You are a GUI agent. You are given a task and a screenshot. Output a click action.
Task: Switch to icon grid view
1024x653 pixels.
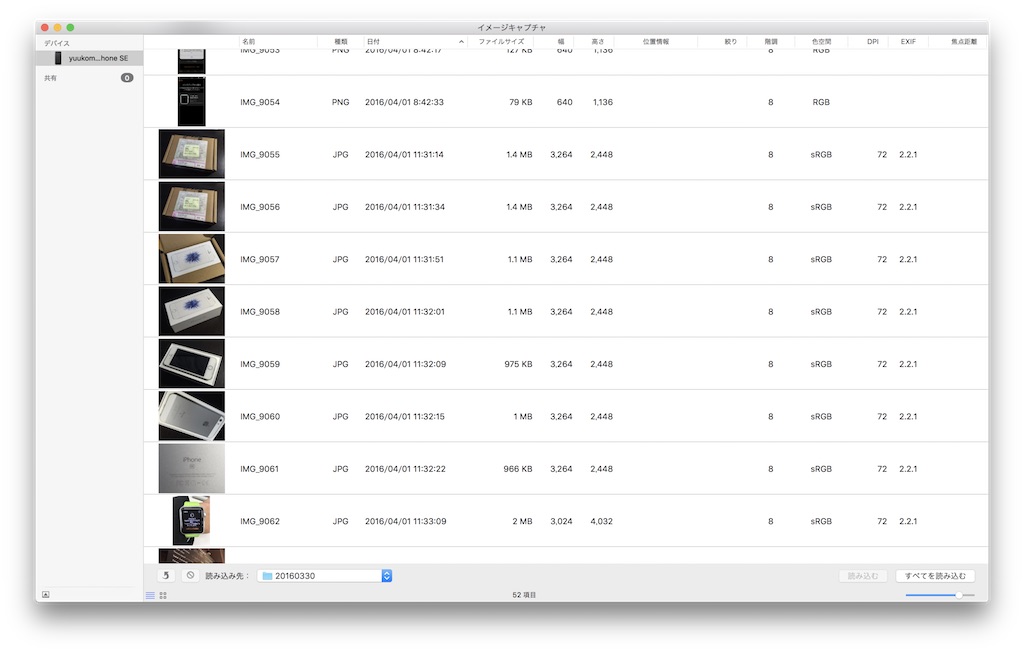[163, 595]
